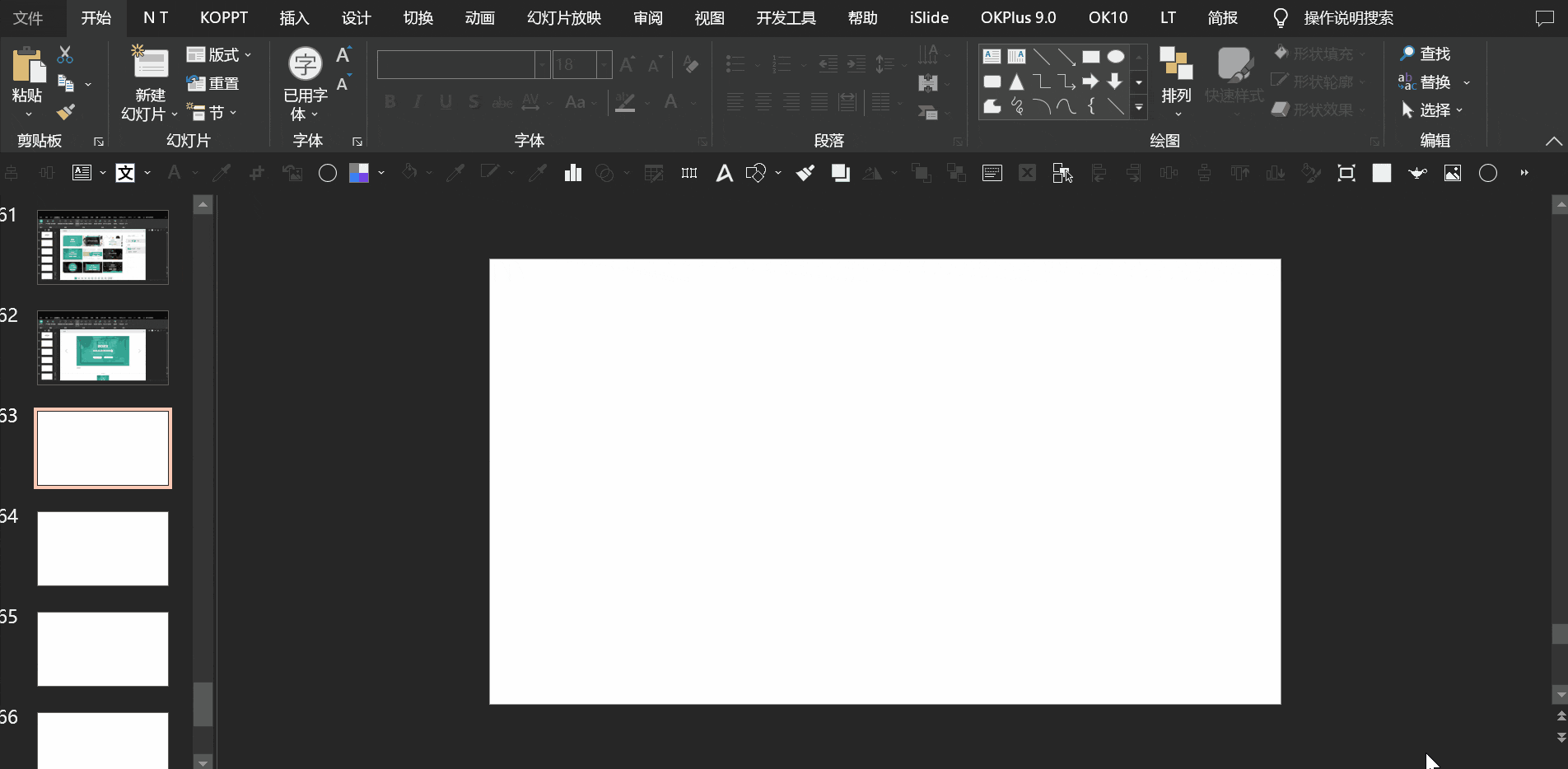The image size is (1568, 769).
Task: Select slide 61 thumbnail
Action: point(103,248)
